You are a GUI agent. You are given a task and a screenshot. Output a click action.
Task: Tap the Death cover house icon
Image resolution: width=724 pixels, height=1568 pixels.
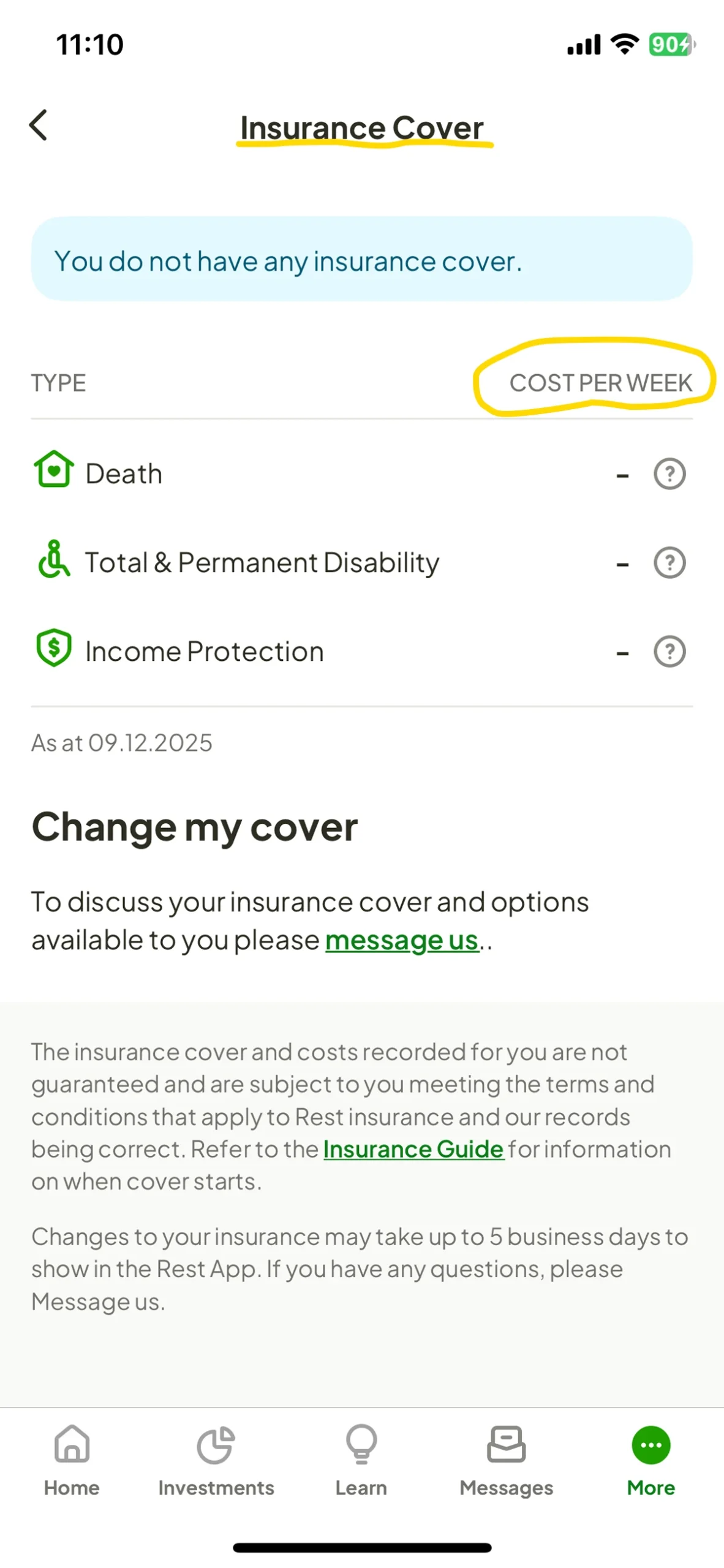[54, 470]
